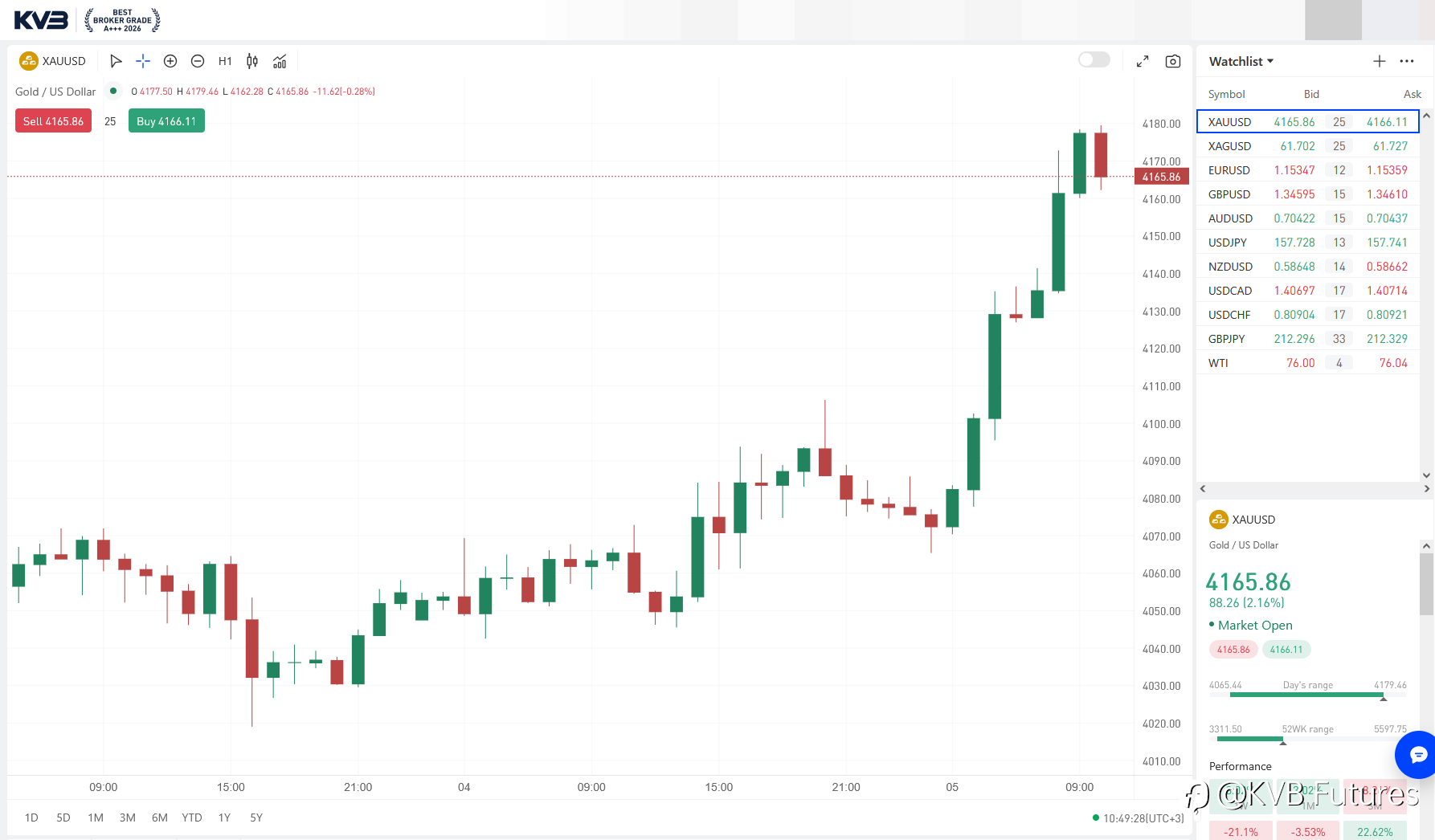Add symbol to watchlist with plus

(1380, 61)
